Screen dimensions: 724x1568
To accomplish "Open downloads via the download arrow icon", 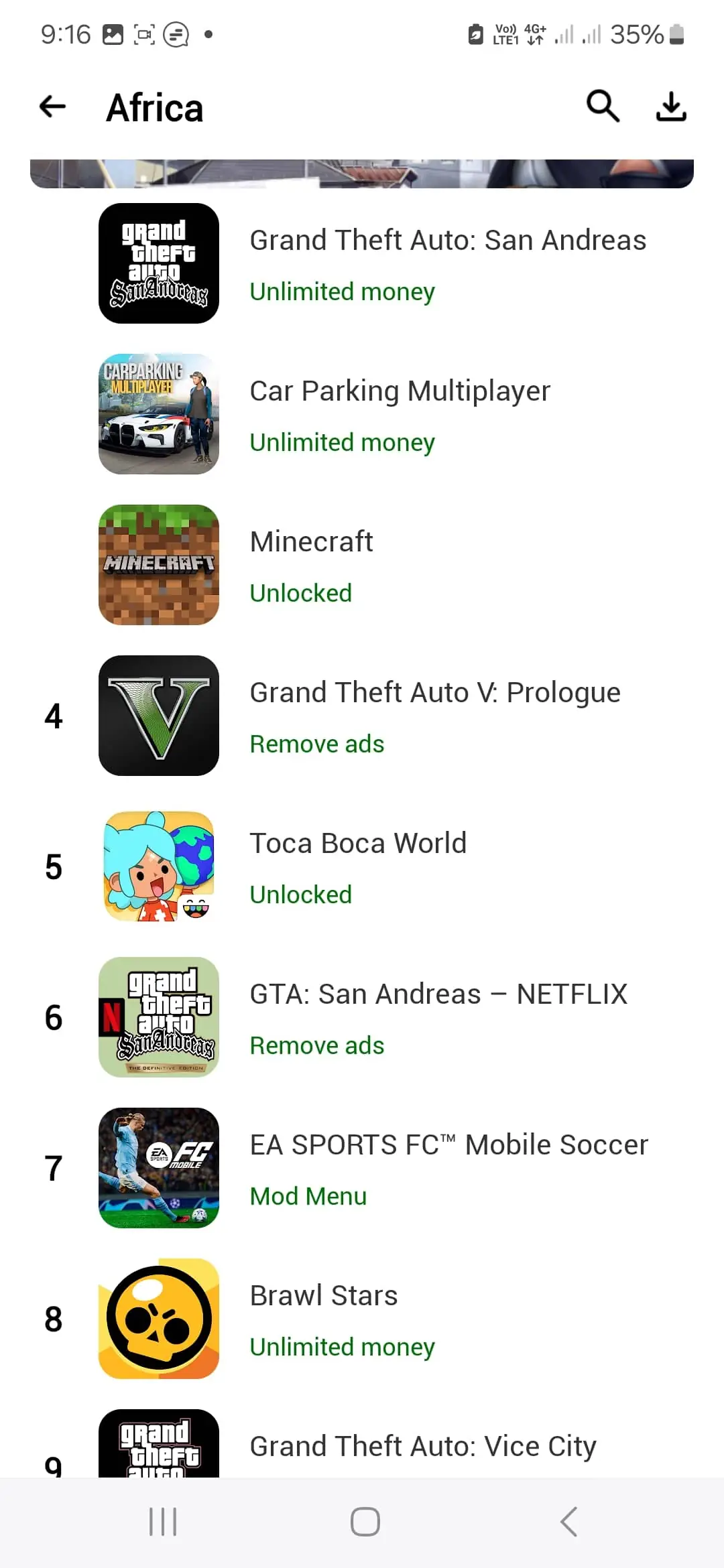I will coord(671,107).
